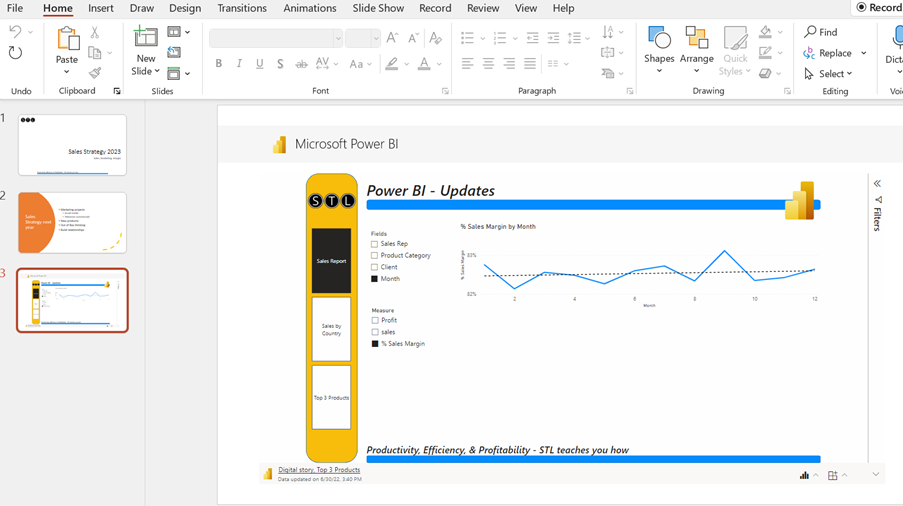
Task: Click the Reset slide icon
Action: (x=174, y=52)
